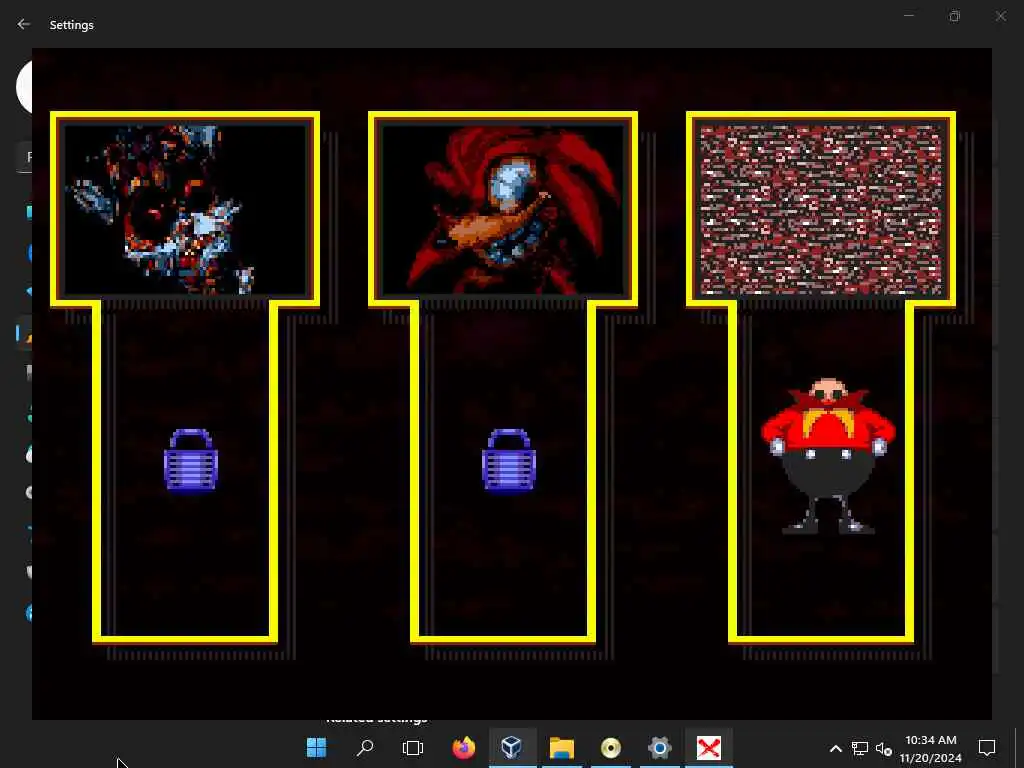Switch to the Settings gear taskbar app
The width and height of the screenshot is (1024, 768).
point(660,748)
